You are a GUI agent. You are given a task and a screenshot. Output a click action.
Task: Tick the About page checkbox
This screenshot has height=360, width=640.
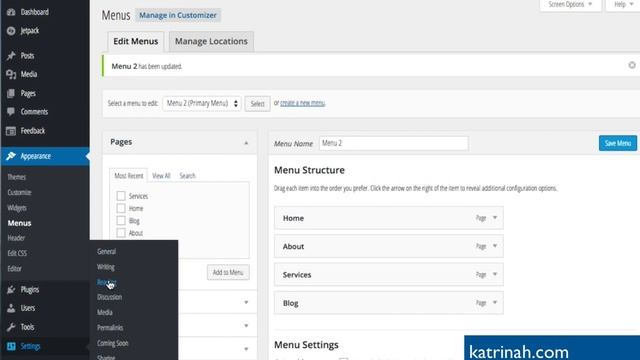click(x=121, y=233)
